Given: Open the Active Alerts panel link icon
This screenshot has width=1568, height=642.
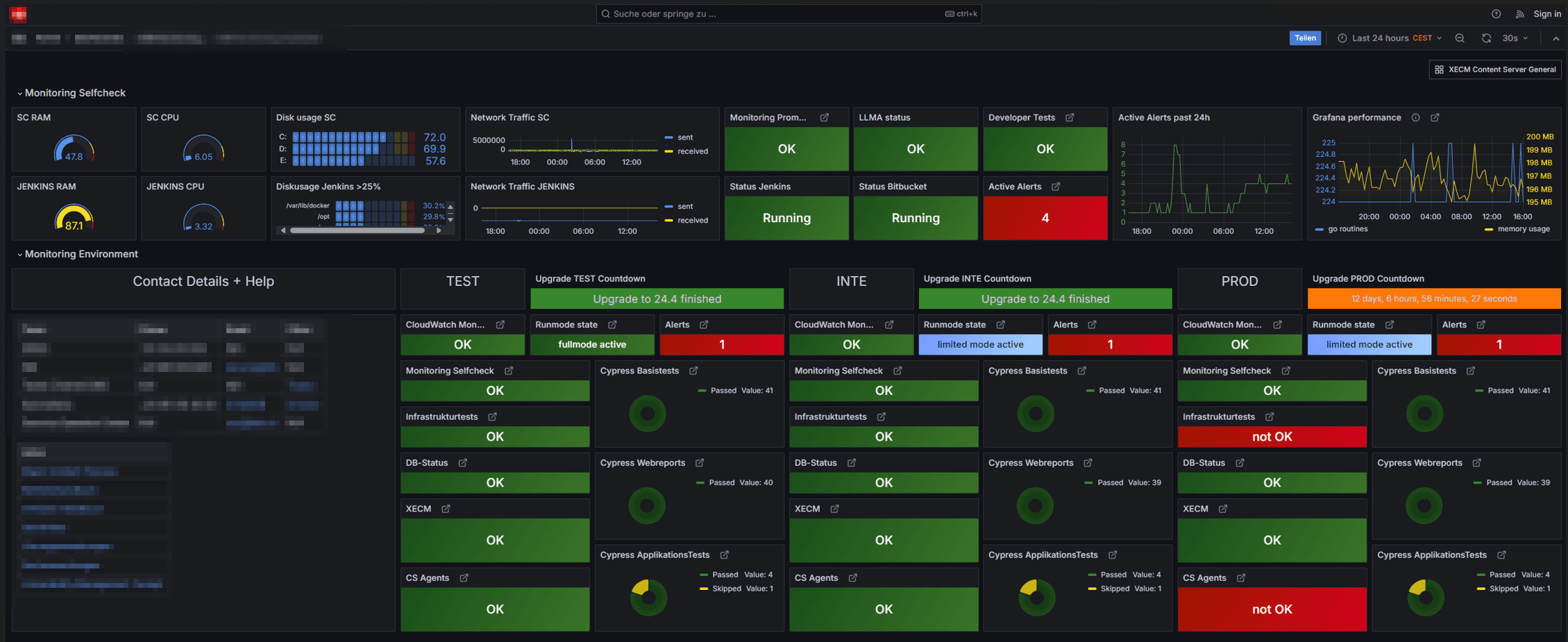Looking at the screenshot, I should pos(1056,187).
